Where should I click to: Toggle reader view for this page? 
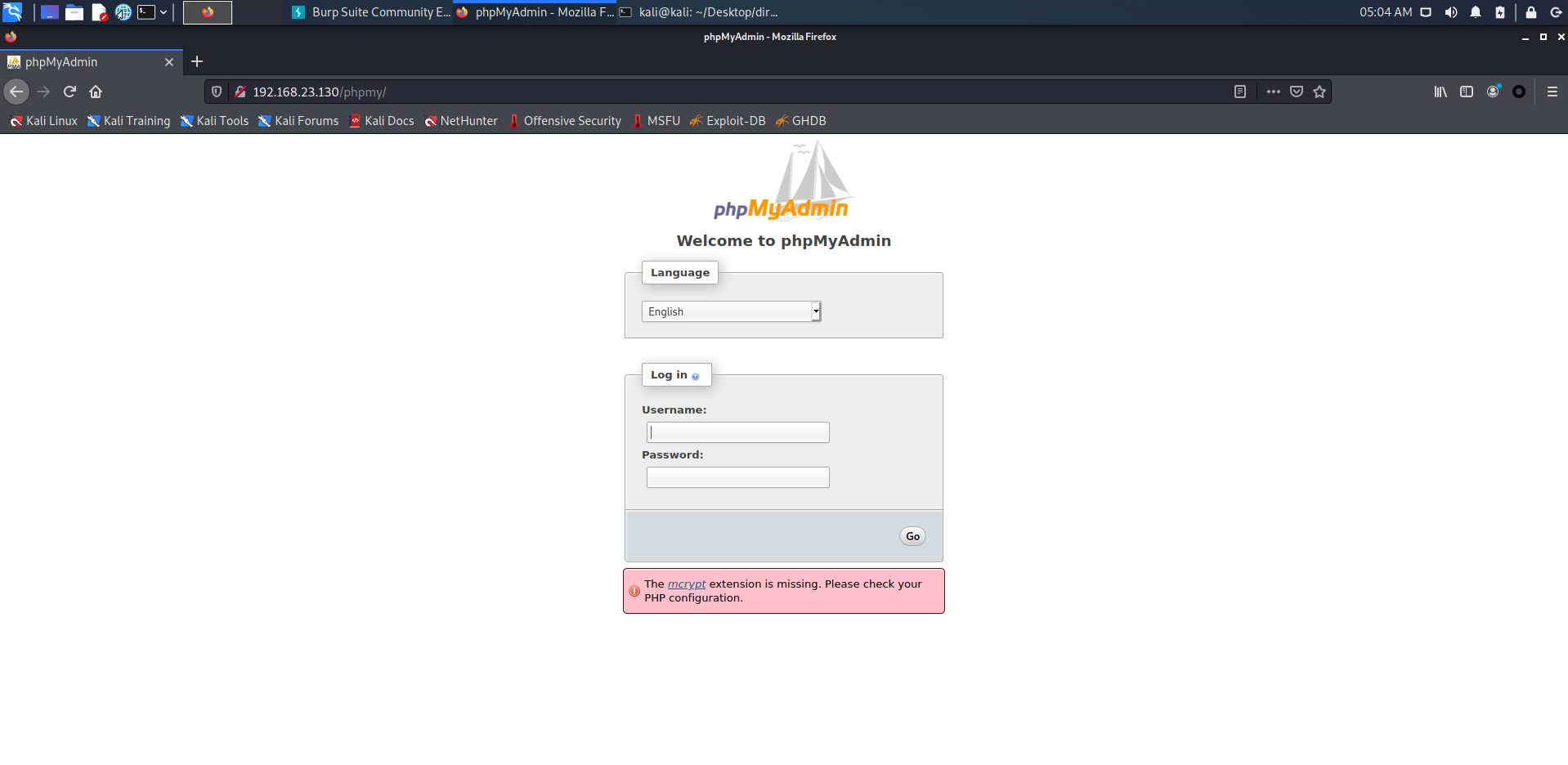tap(1240, 92)
